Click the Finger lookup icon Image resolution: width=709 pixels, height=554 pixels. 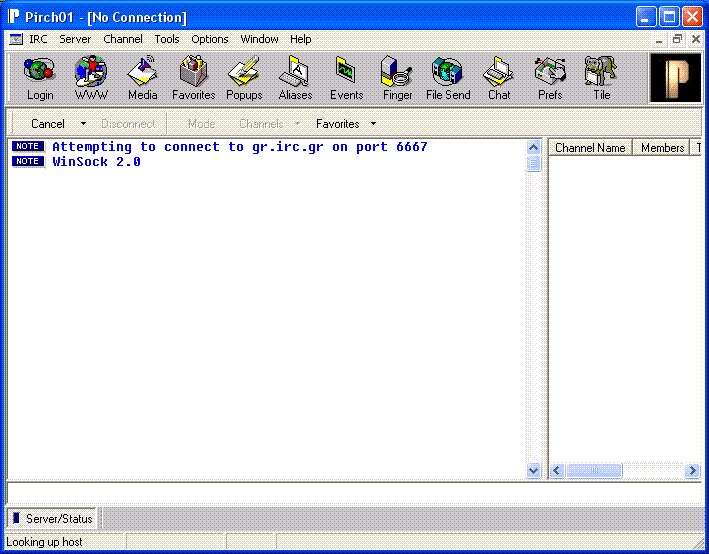(x=397, y=78)
